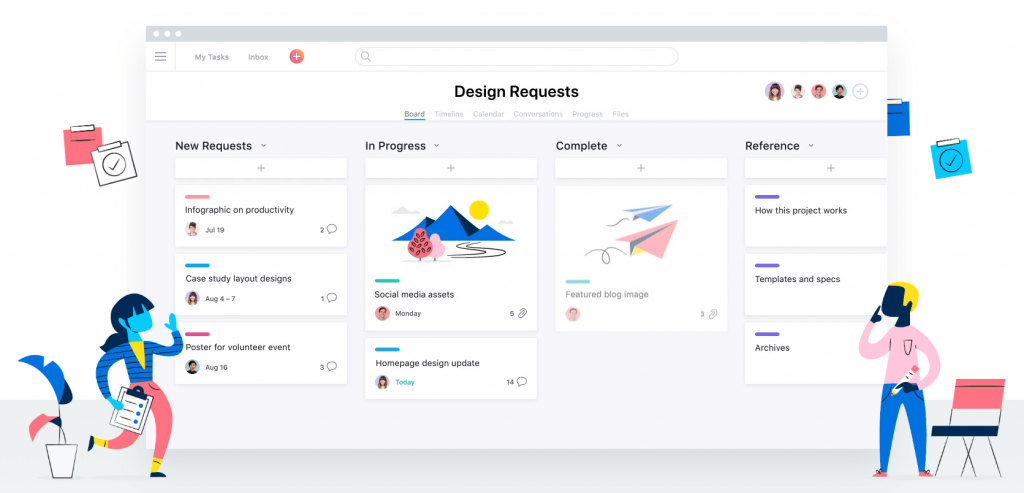This screenshot has width=1024, height=493.
Task: Open comments on Homepage design update card
Action: point(522,381)
